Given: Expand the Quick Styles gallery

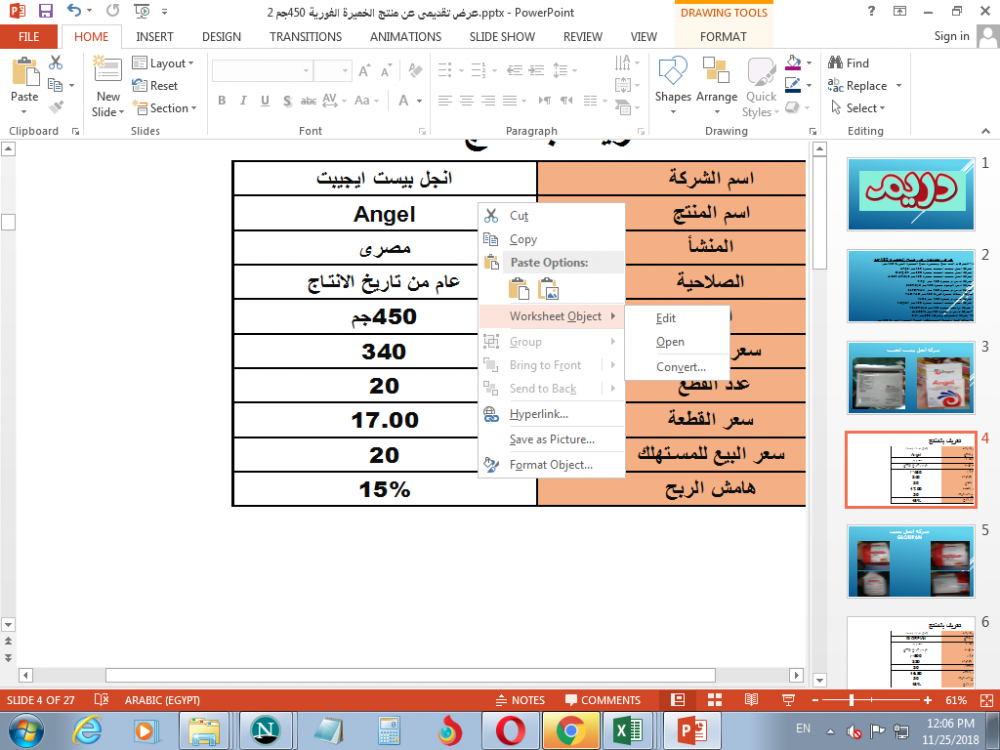Looking at the screenshot, I should [761, 87].
